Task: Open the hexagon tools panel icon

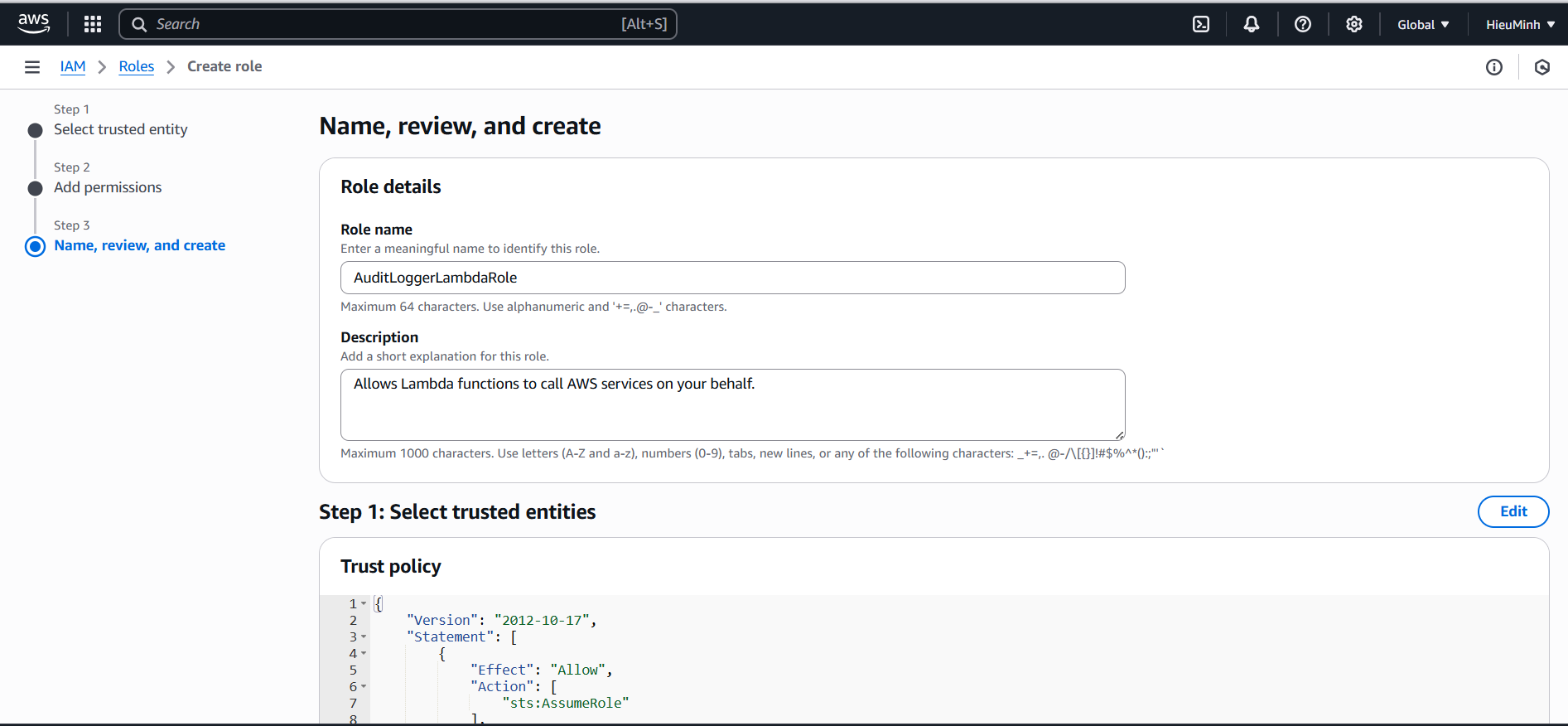Action: tap(1542, 67)
